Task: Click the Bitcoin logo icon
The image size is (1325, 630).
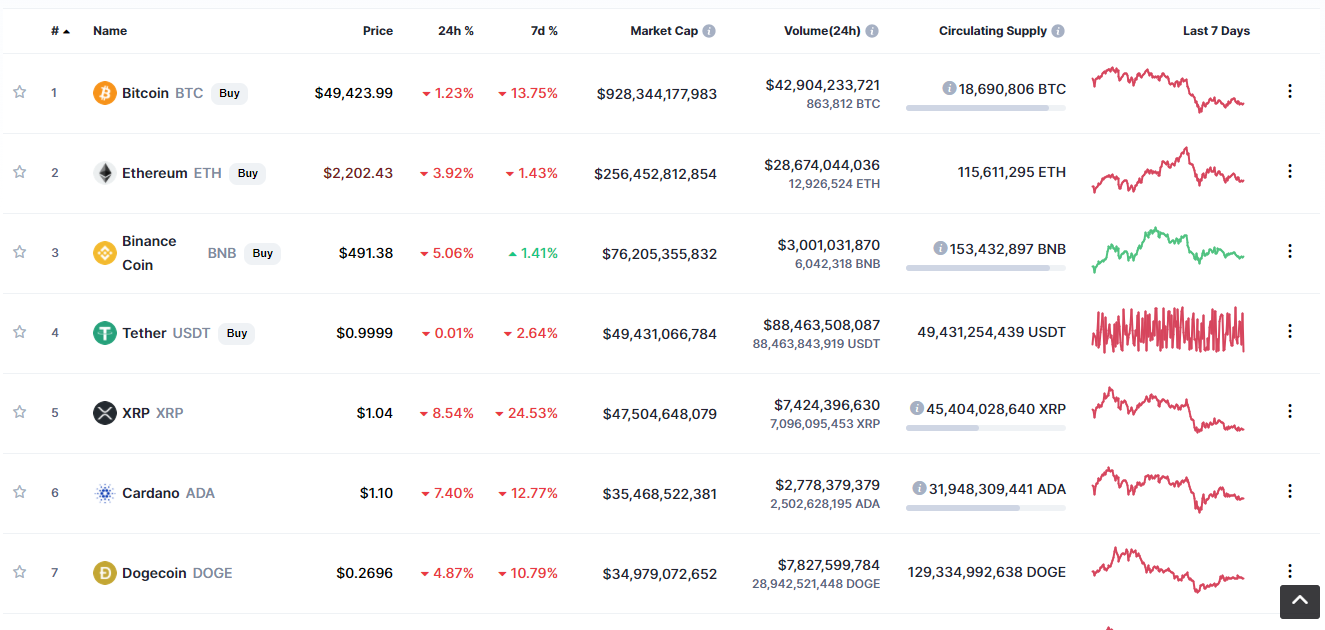Action: pos(105,93)
